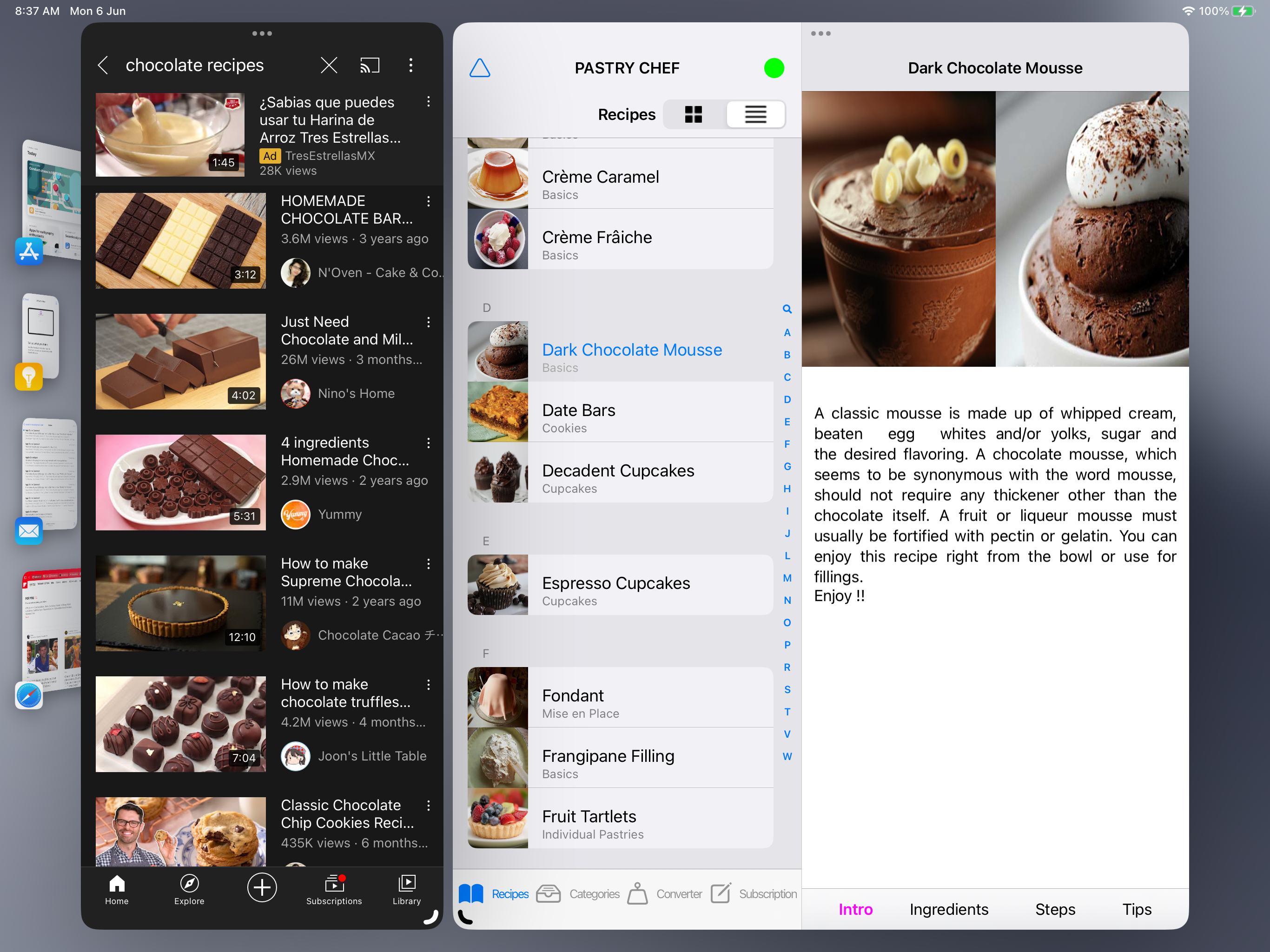Switch to Mail app from shelf
The width and height of the screenshot is (1270, 952).
coord(29,530)
